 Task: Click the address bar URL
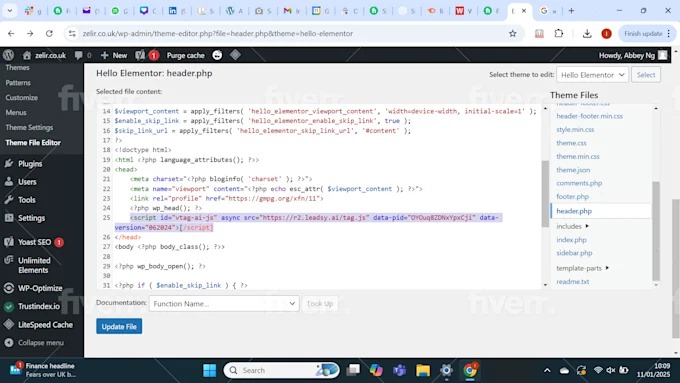click(218, 33)
